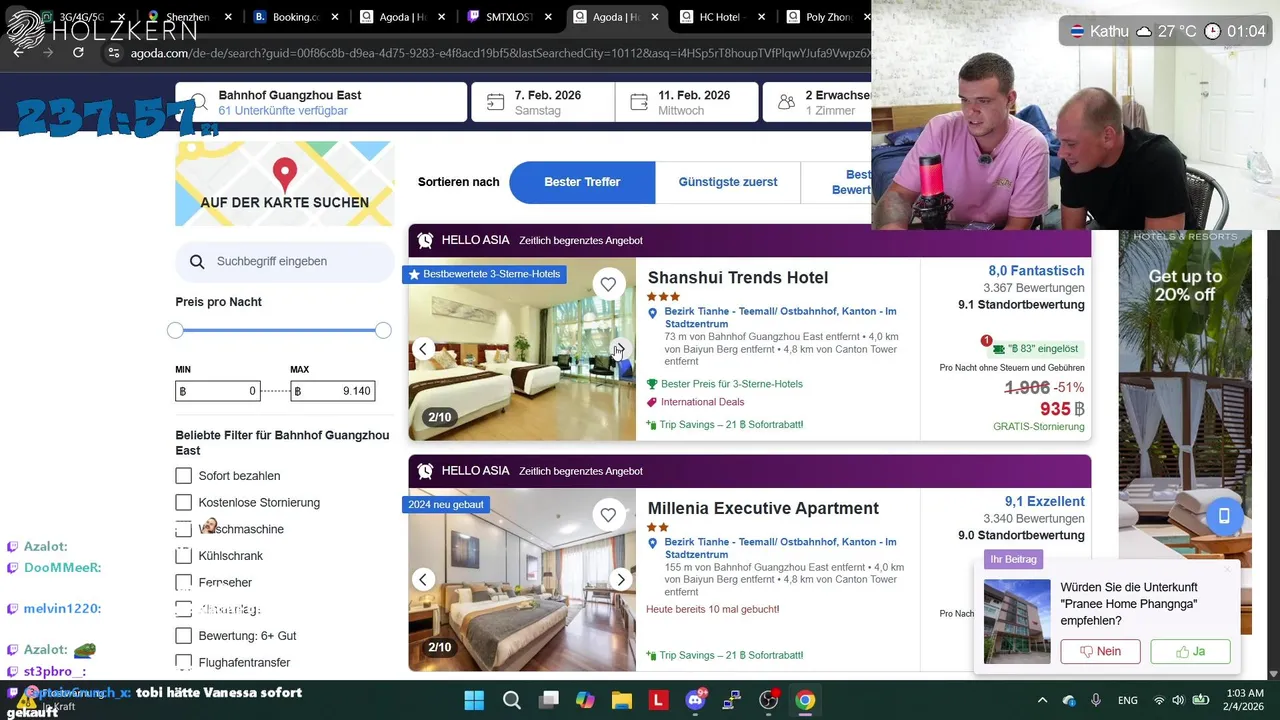
Task: Answer Nein in the Pranee Home recommendation popup
Action: point(1100,651)
